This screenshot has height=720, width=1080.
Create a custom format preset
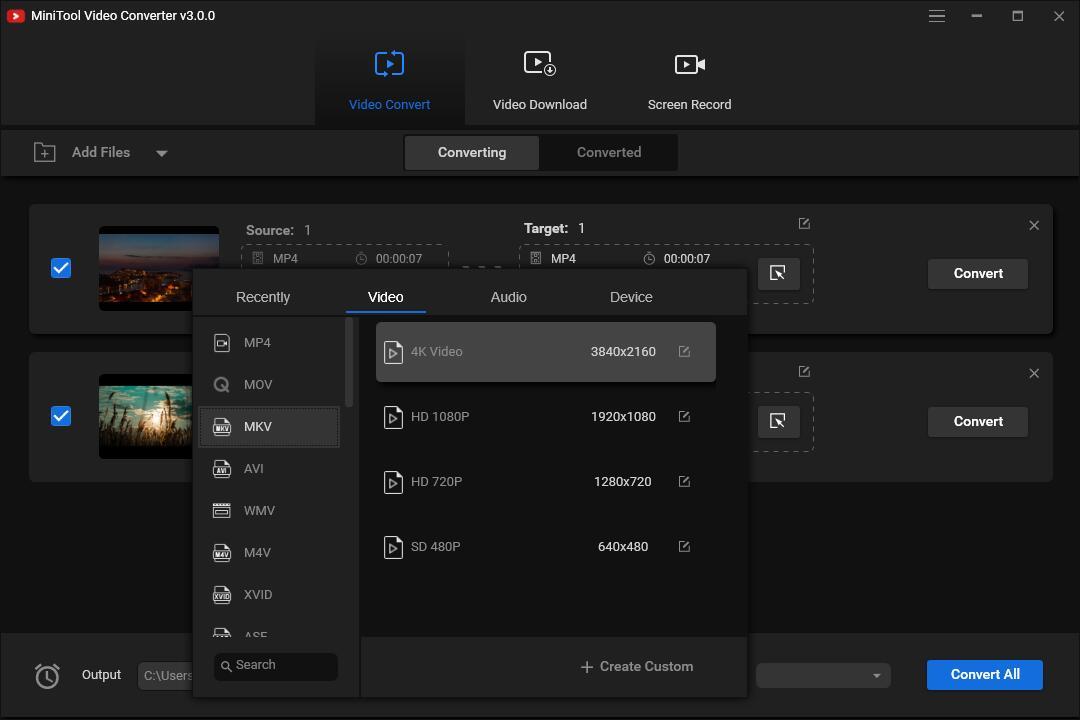point(636,667)
